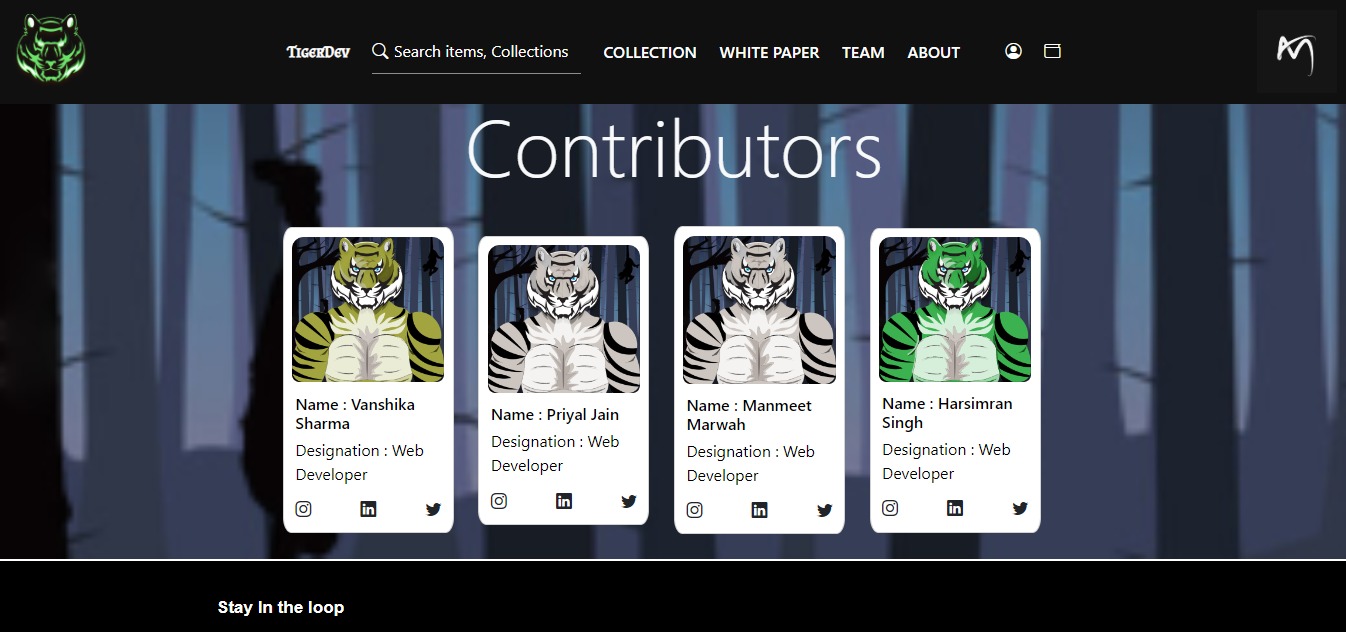Open Harsimran Singh's Instagram icon

point(890,508)
